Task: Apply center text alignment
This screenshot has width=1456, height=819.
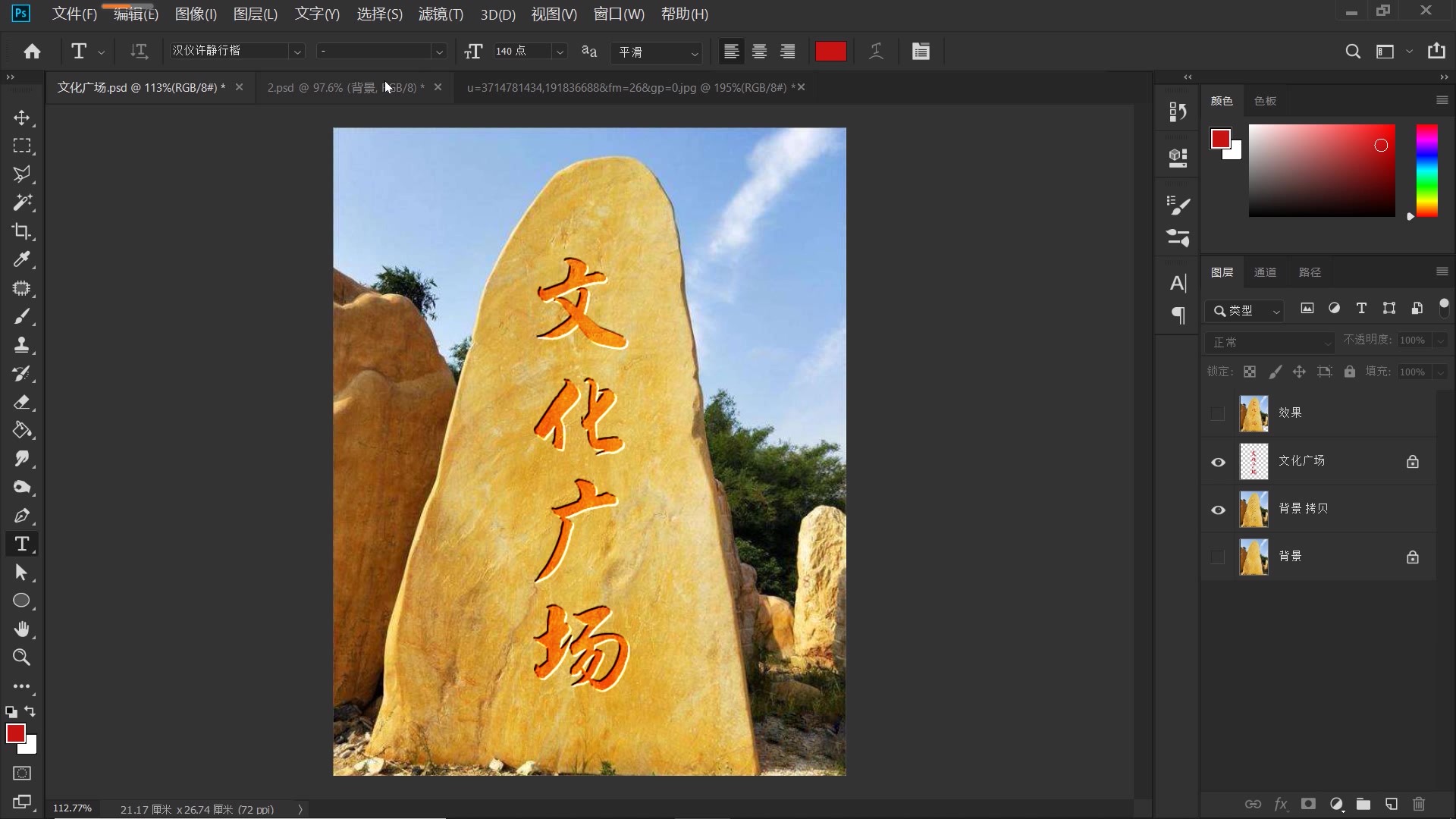Action: point(759,52)
